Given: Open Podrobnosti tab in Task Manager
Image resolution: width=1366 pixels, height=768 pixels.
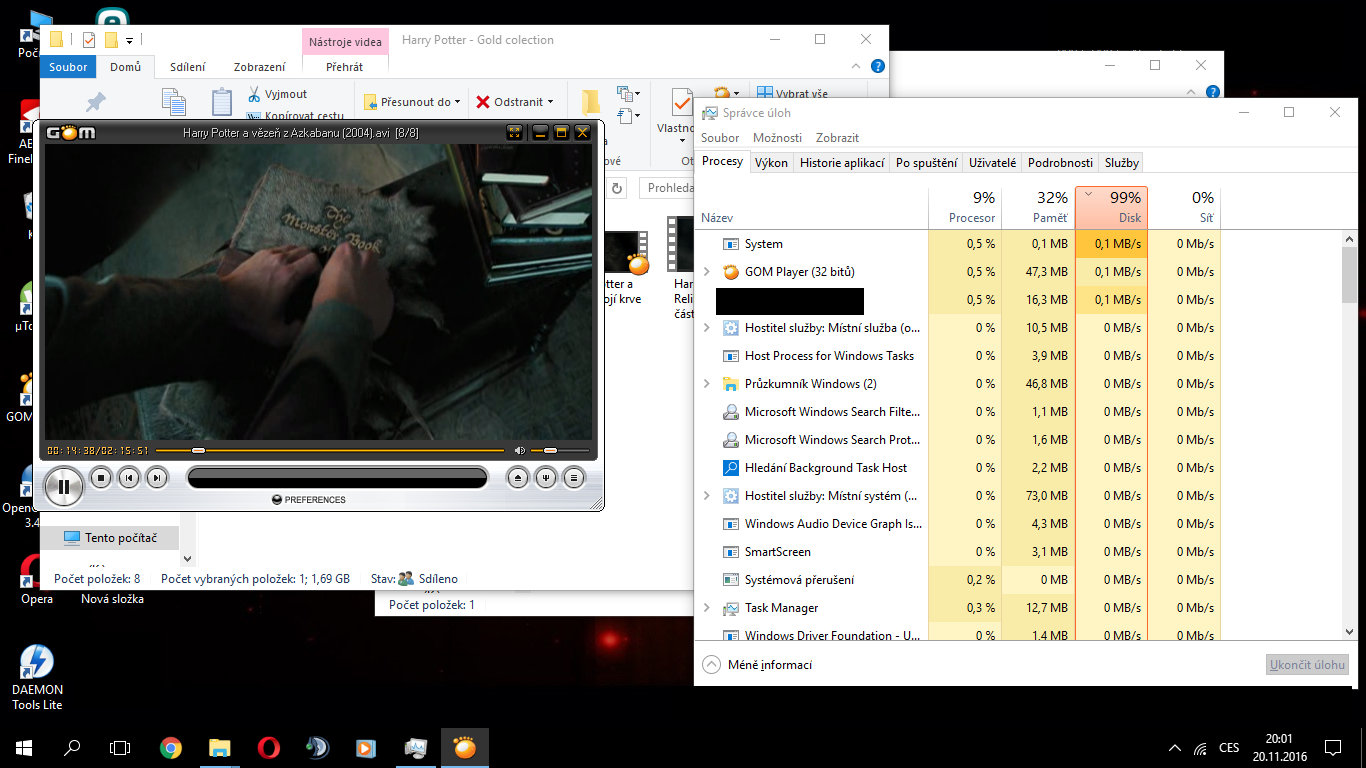Looking at the screenshot, I should 1060,163.
